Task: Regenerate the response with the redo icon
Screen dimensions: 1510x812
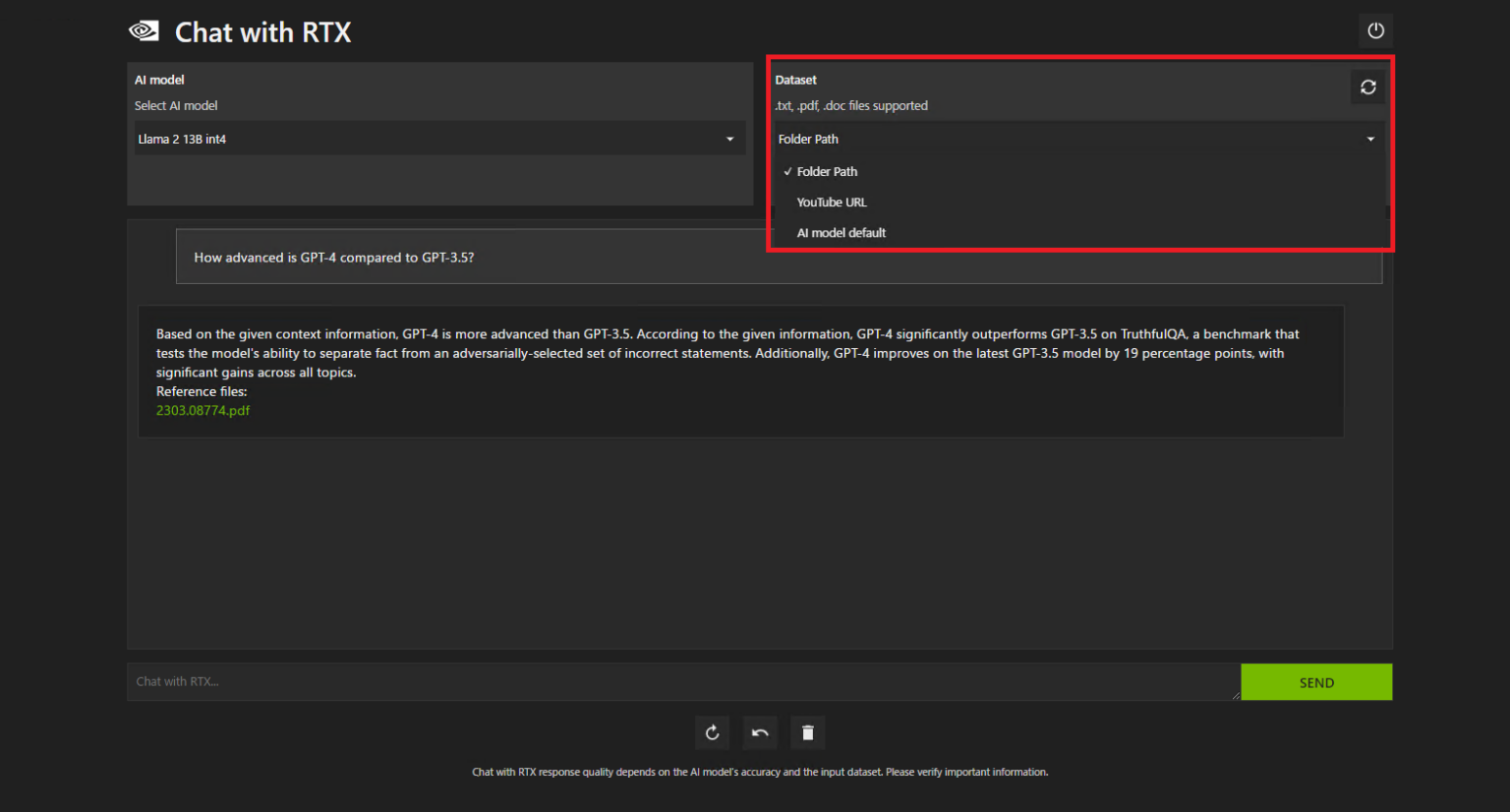Action: coord(712,732)
